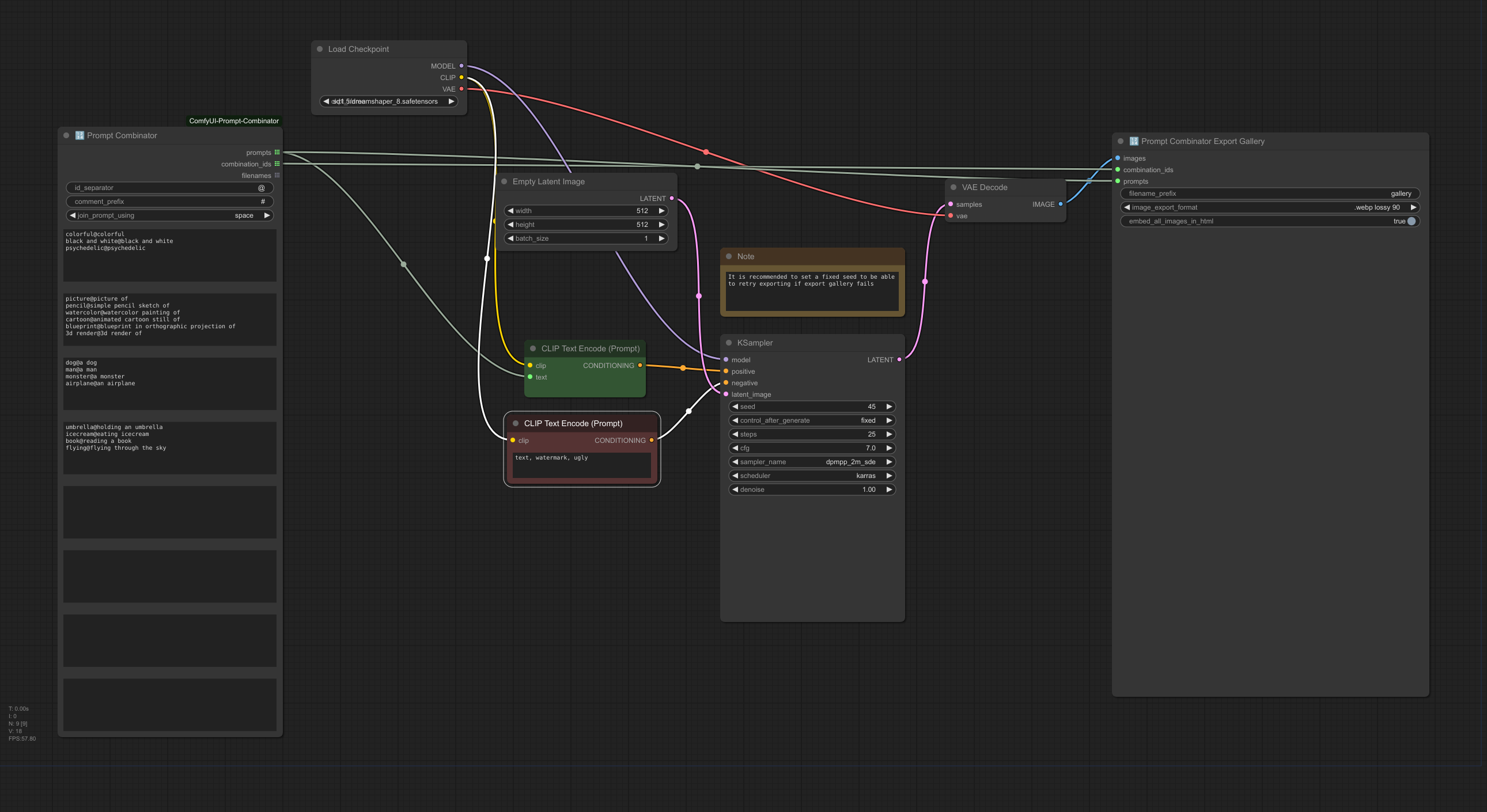This screenshot has height=812, width=1487.
Task: Select the red CLIP Text Encode title
Action: (573, 424)
